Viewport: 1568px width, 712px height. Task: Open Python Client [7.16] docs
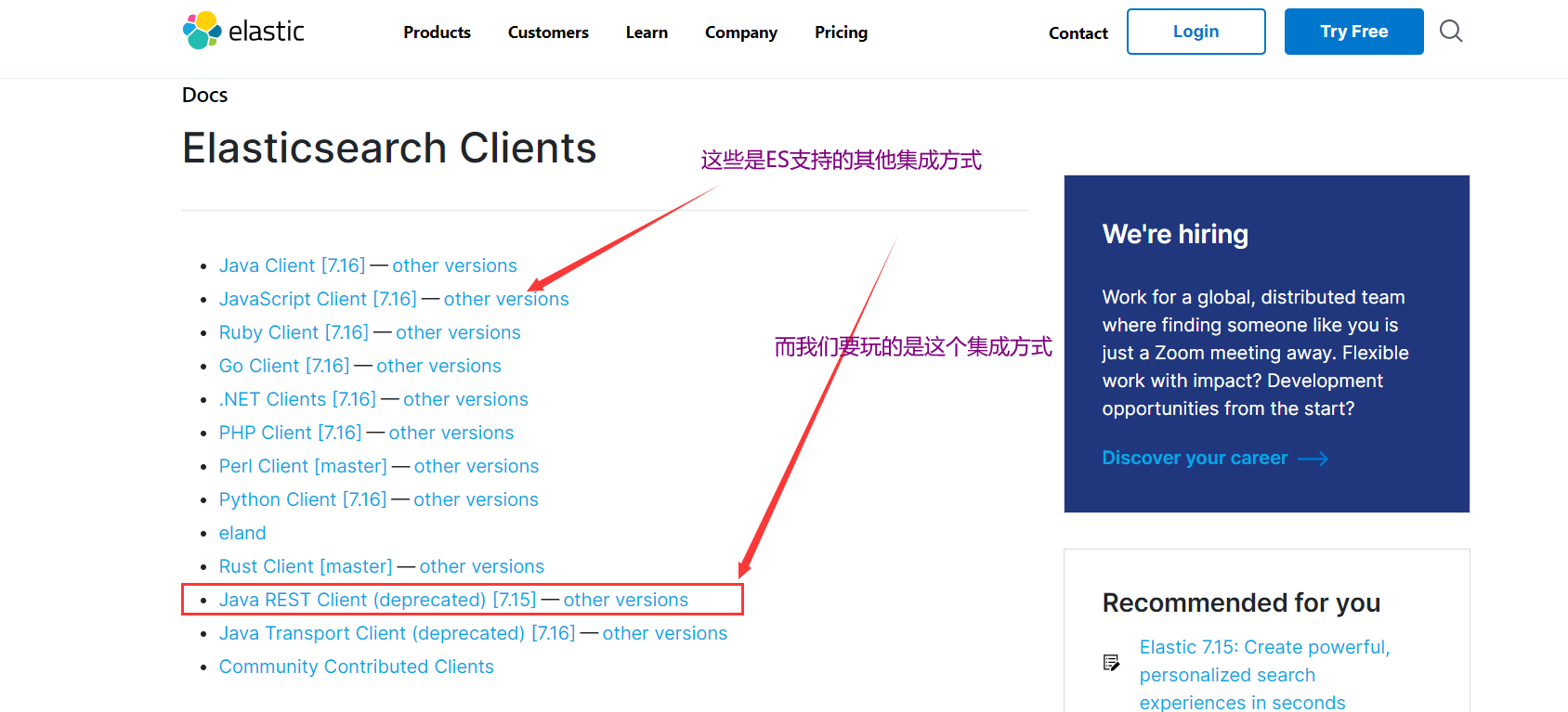[x=303, y=499]
